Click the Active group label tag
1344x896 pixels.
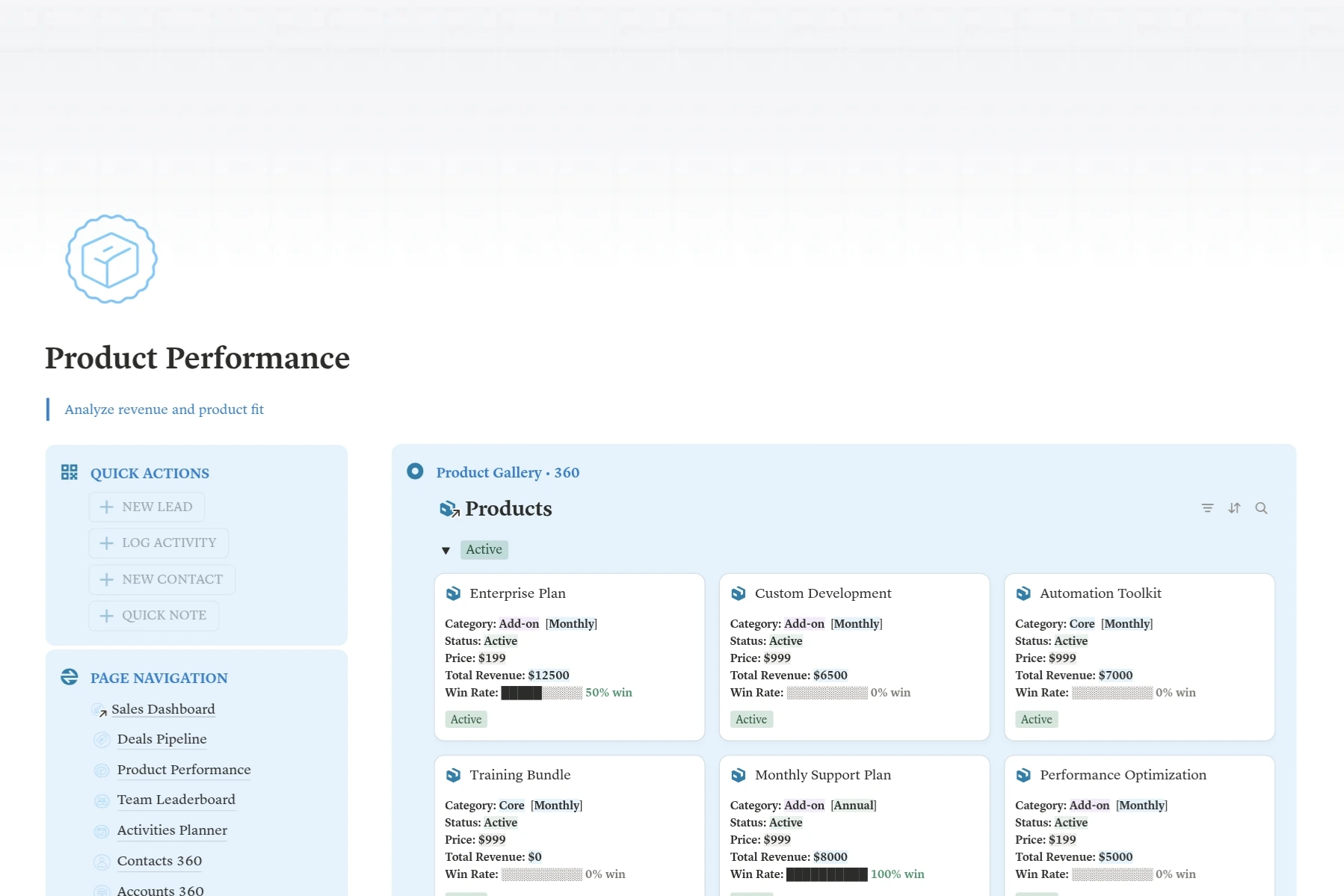click(x=484, y=550)
